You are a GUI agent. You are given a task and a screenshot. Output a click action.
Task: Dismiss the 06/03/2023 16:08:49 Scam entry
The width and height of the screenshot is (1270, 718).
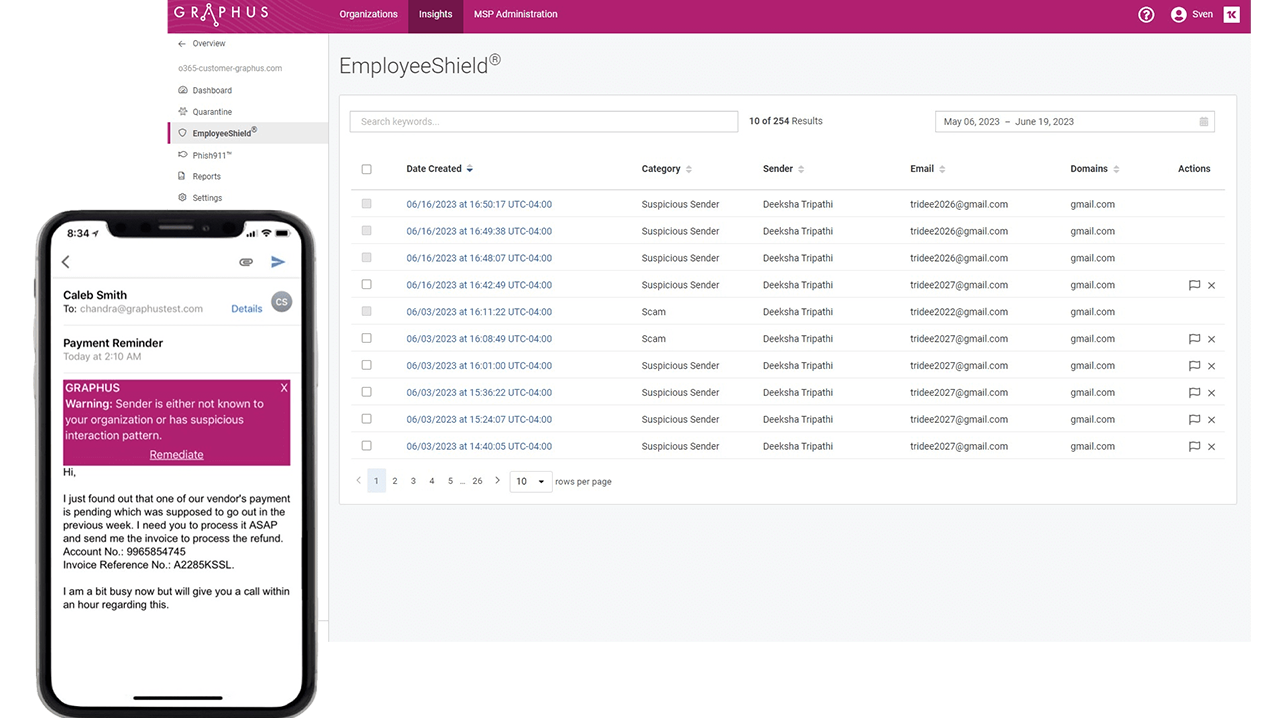(x=1211, y=339)
